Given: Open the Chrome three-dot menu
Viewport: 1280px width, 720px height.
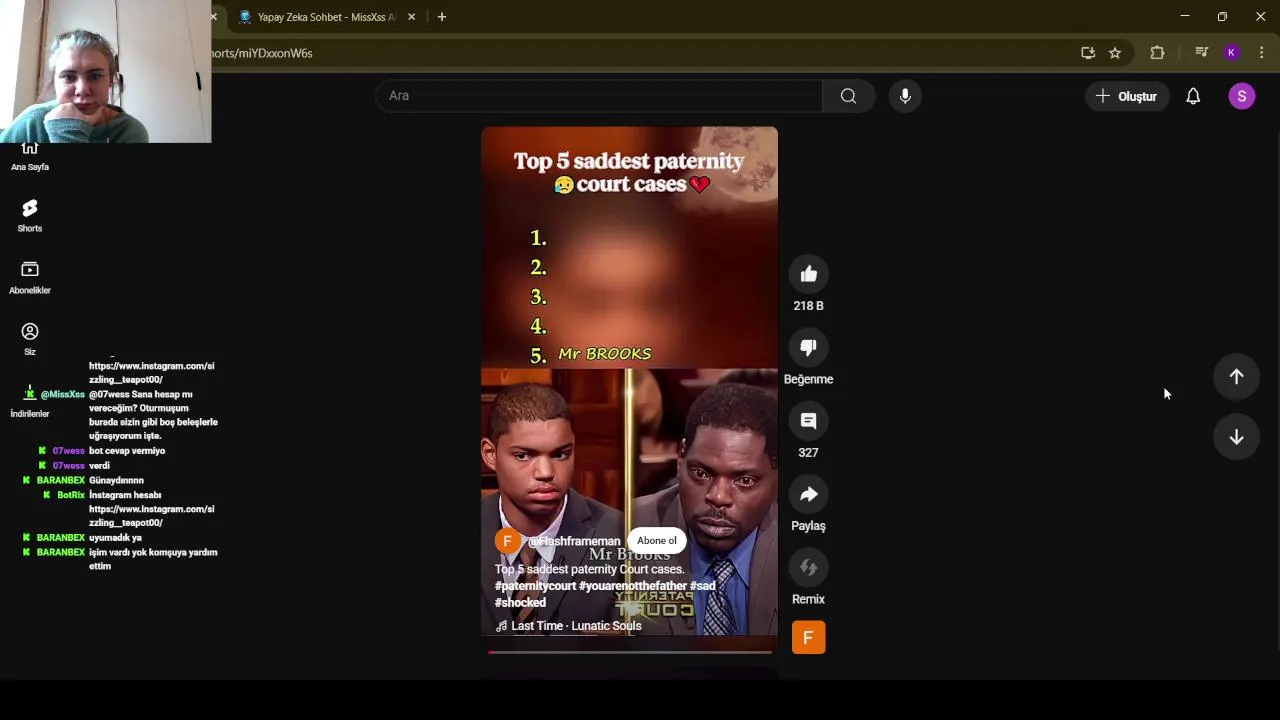Looking at the screenshot, I should (x=1262, y=53).
